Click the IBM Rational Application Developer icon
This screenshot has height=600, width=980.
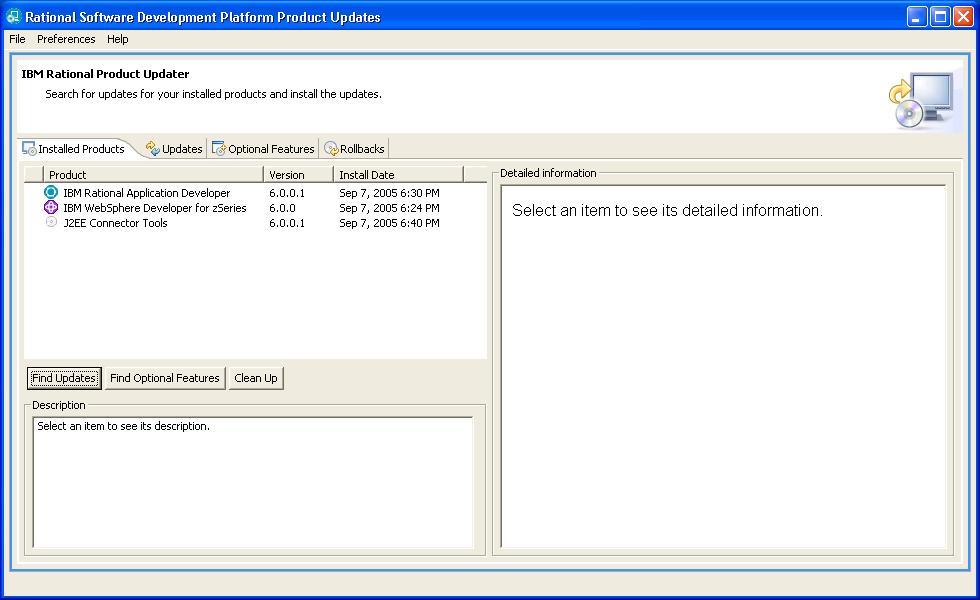click(x=51, y=193)
